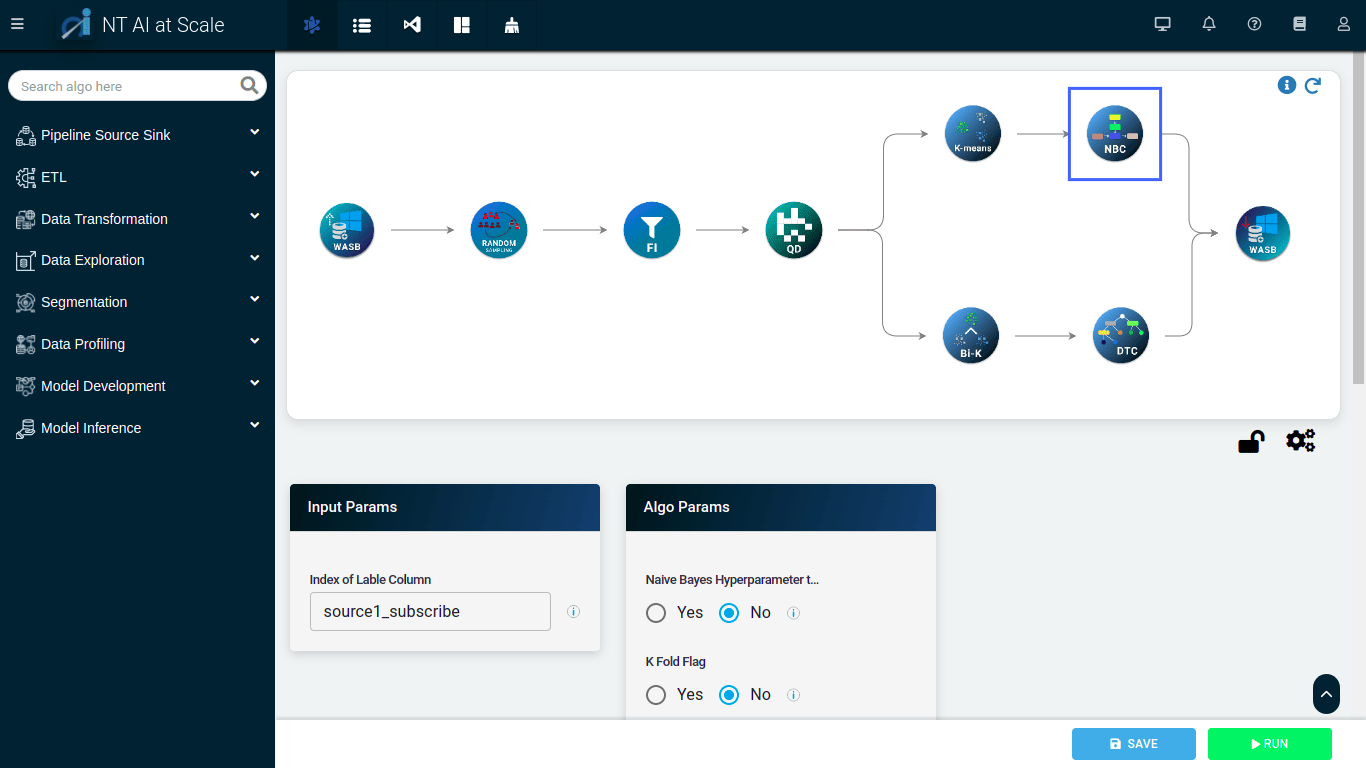Click the refresh canvas icon
The image size is (1366, 768).
click(1313, 86)
